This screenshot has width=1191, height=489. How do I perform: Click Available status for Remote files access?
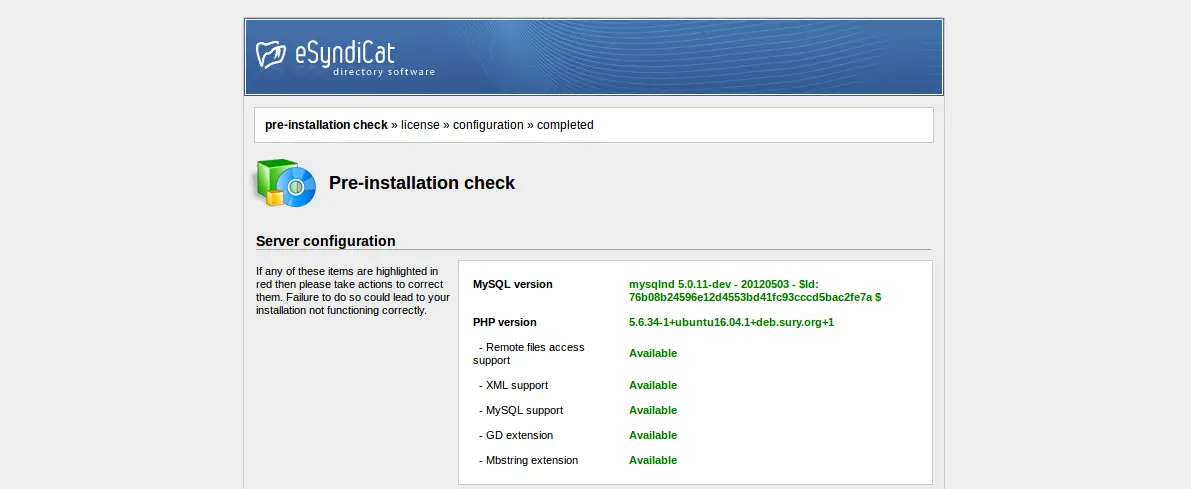652,353
